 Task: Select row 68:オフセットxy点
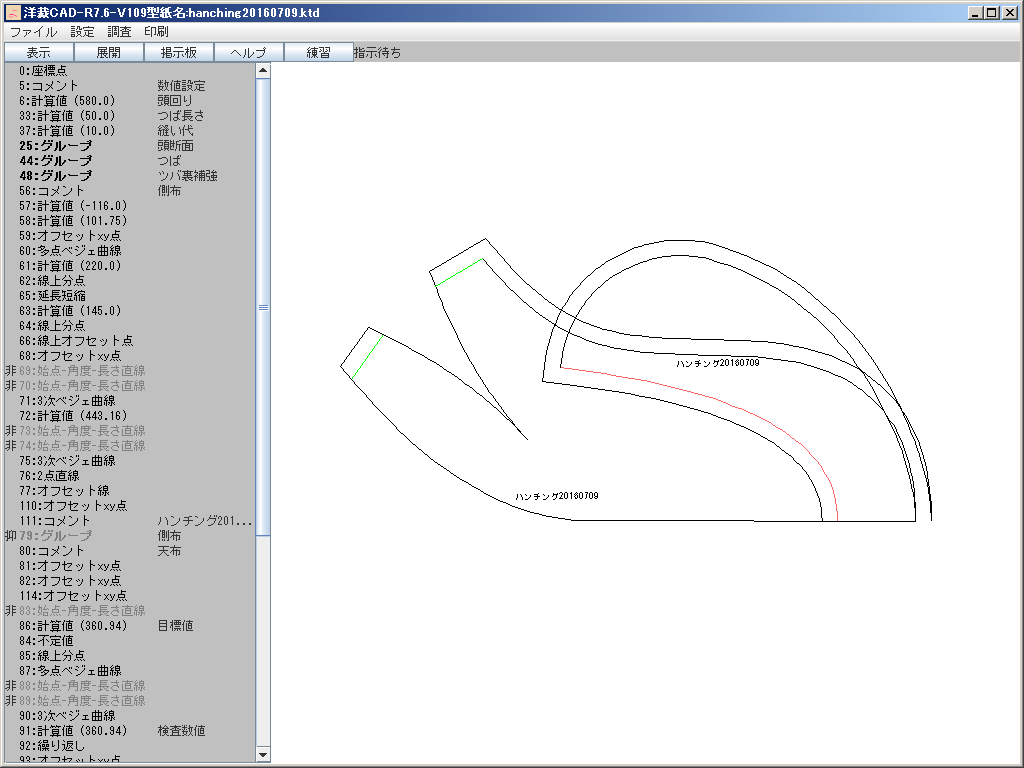(130, 356)
